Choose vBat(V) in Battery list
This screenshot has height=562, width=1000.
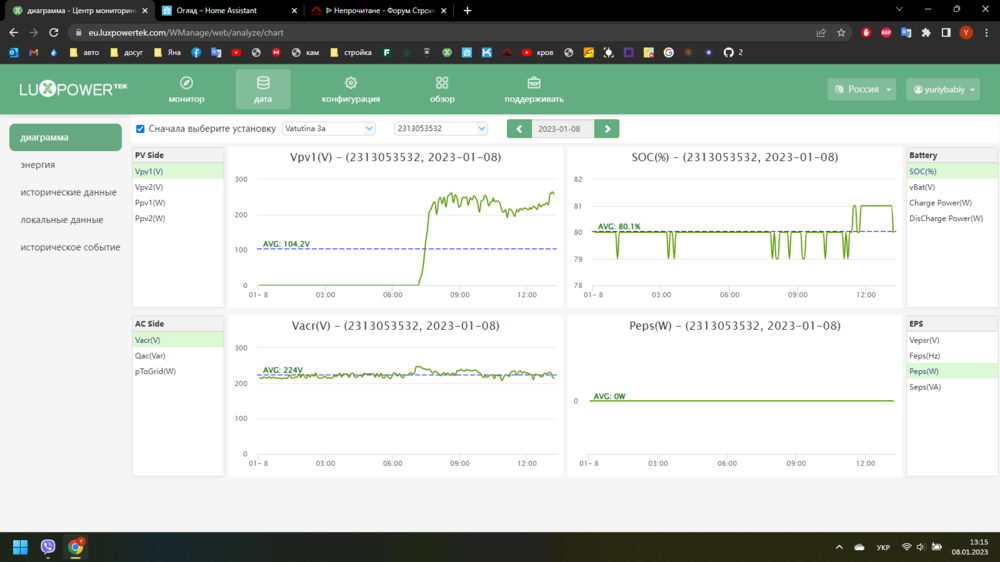pos(922,187)
